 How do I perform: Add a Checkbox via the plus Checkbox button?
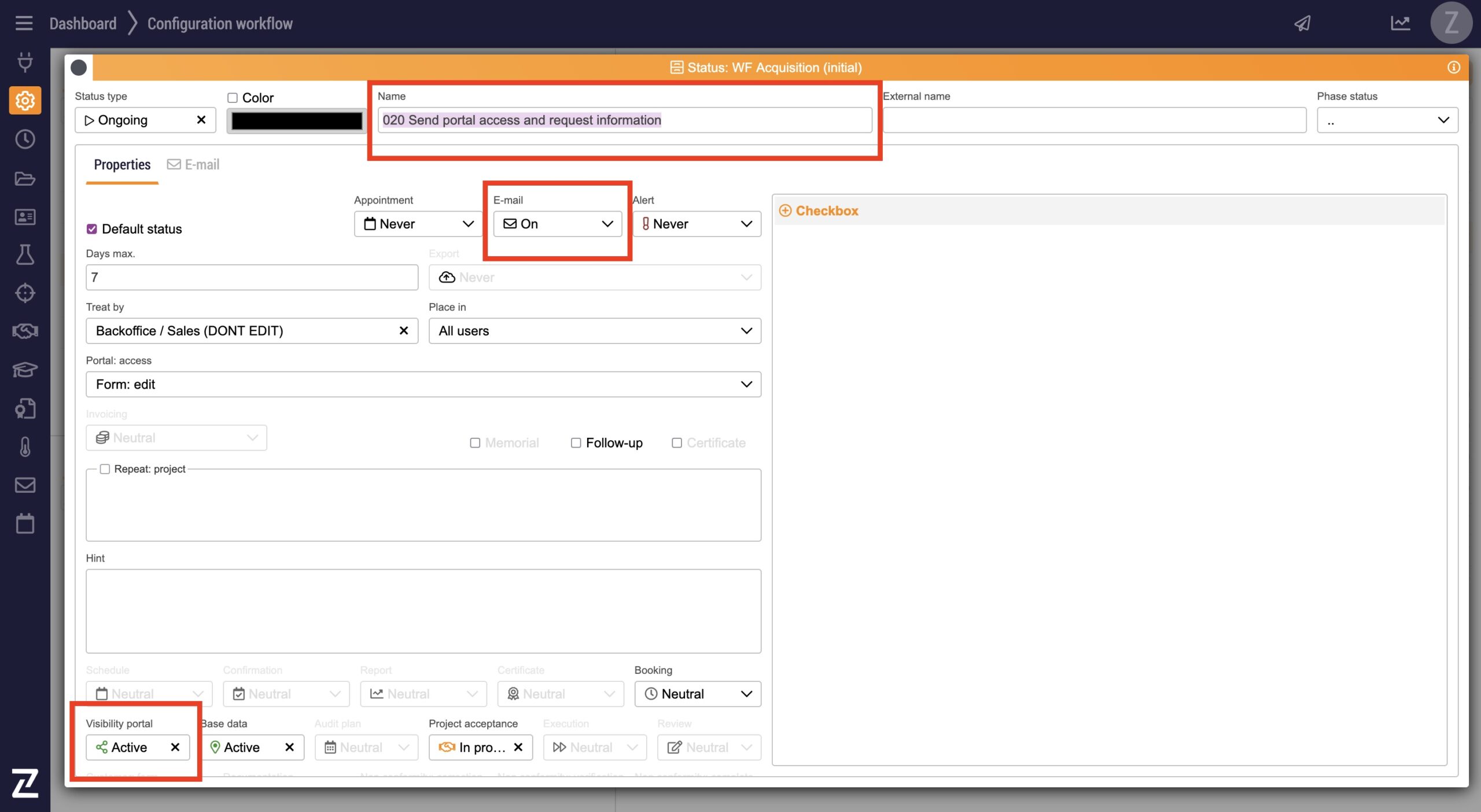pos(818,211)
